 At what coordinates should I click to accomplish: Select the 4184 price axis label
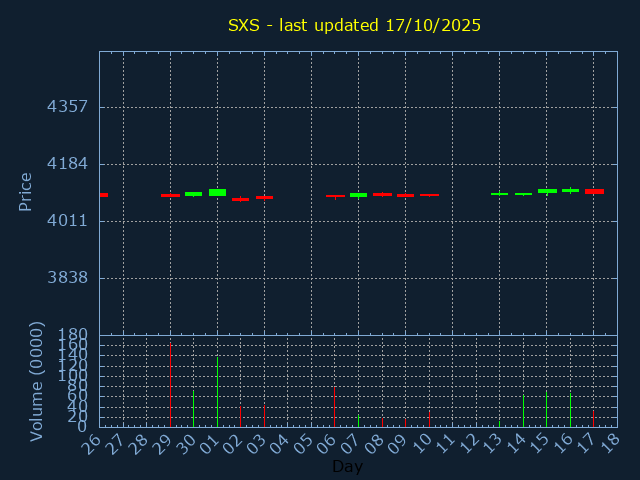point(68,164)
